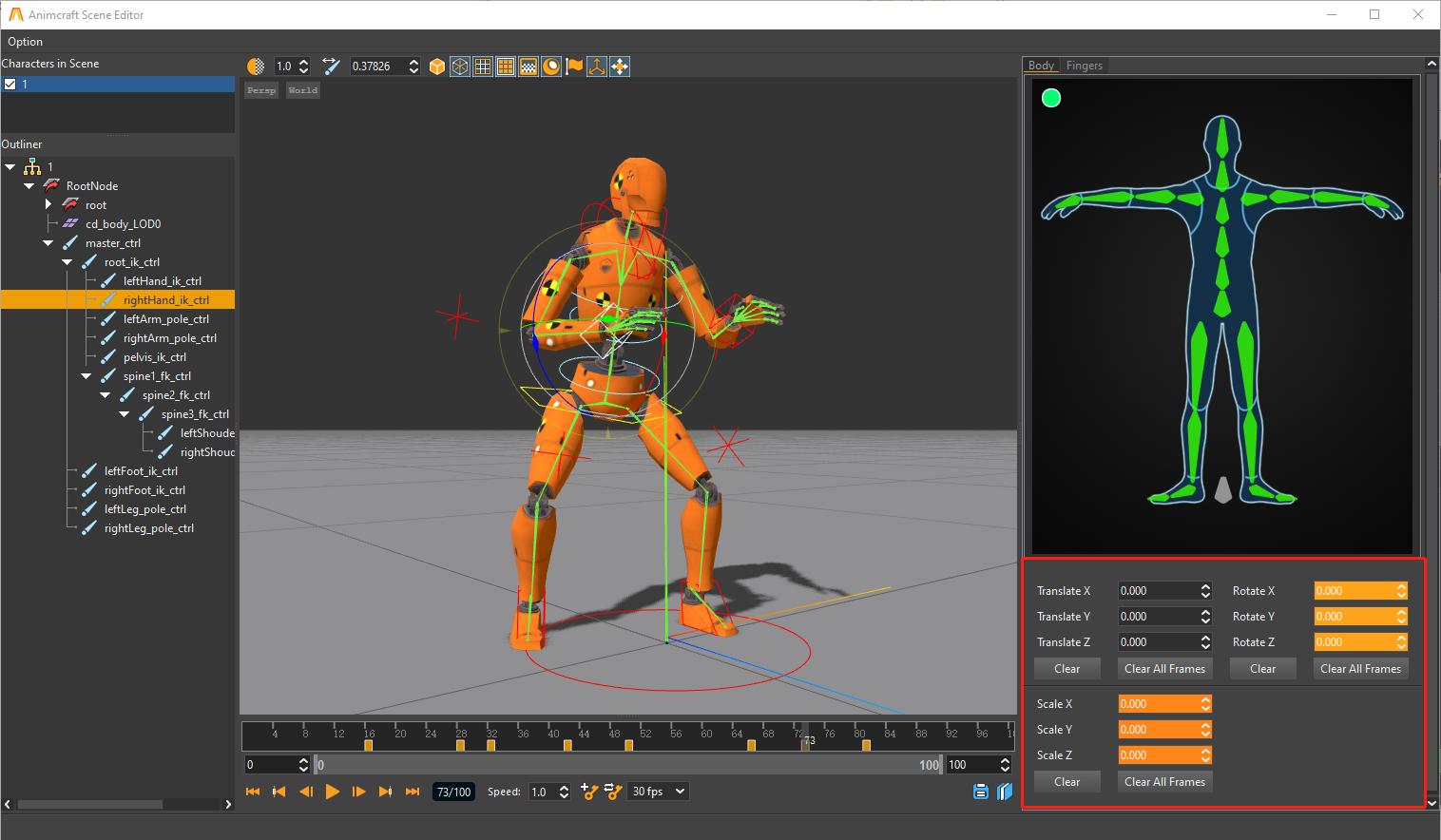Click Clear All Frames under Scale fields

coord(1165,782)
